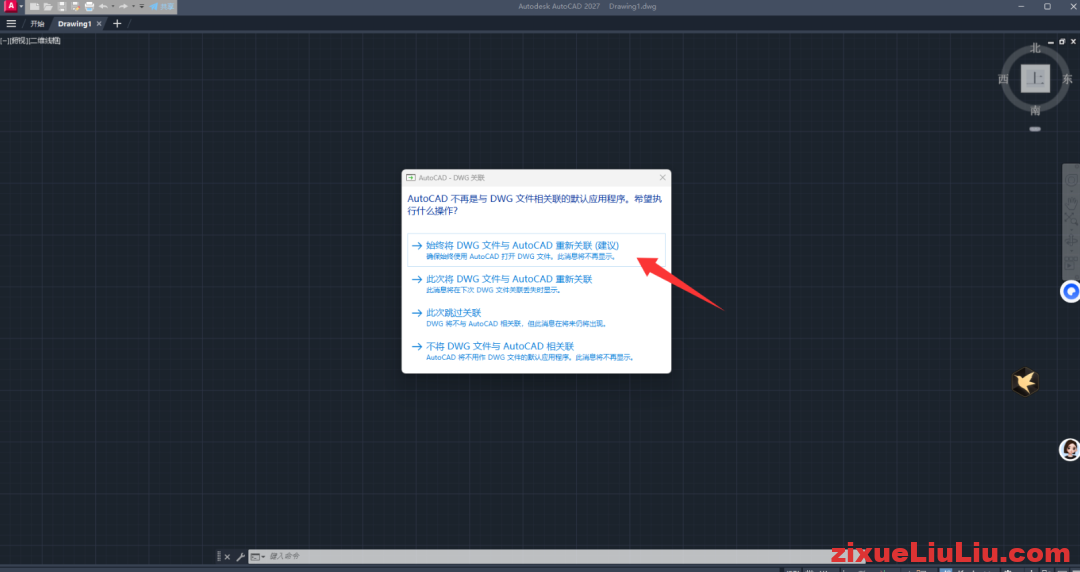
Task: Click the command line wrench customize icon
Action: pyautogui.click(x=240, y=556)
